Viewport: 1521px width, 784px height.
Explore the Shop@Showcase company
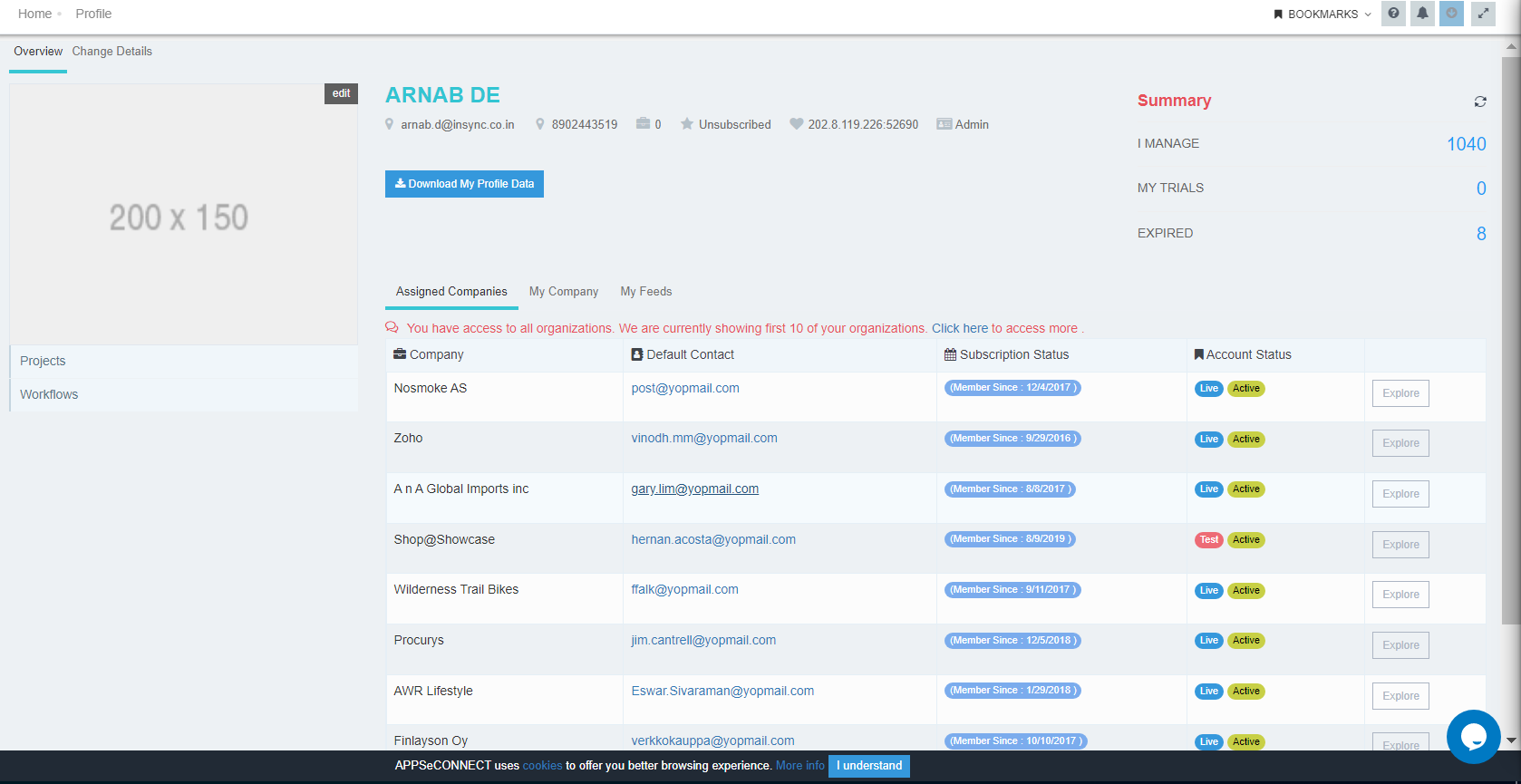point(1400,545)
